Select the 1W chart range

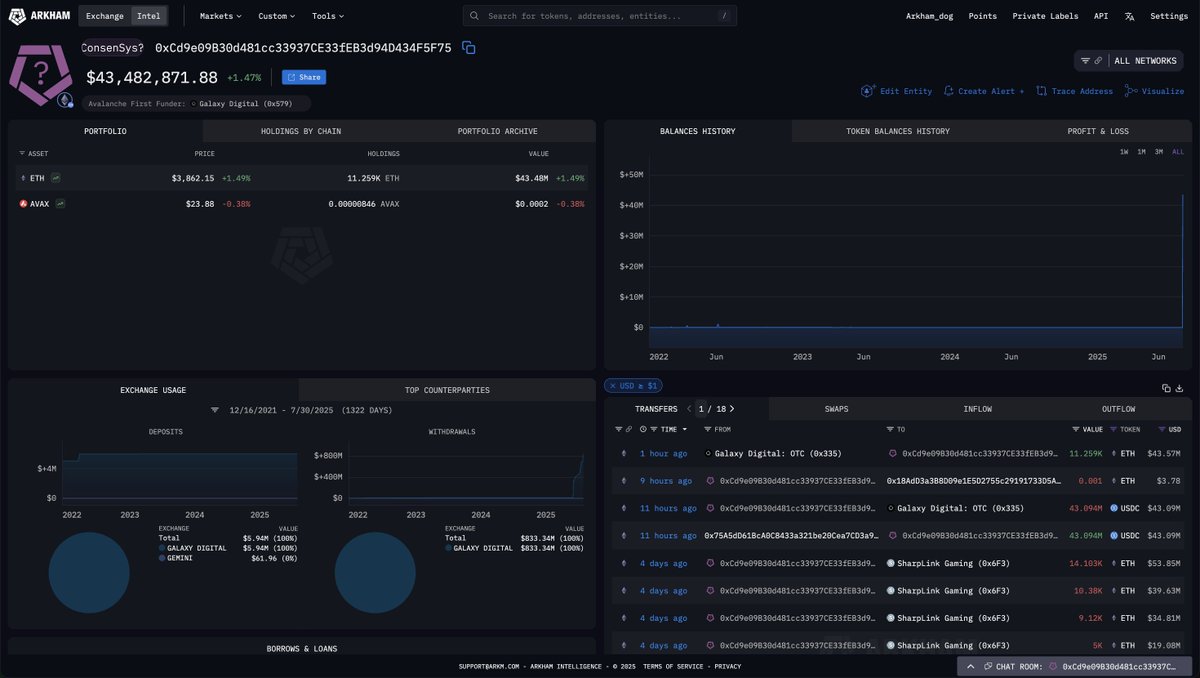[1124, 152]
